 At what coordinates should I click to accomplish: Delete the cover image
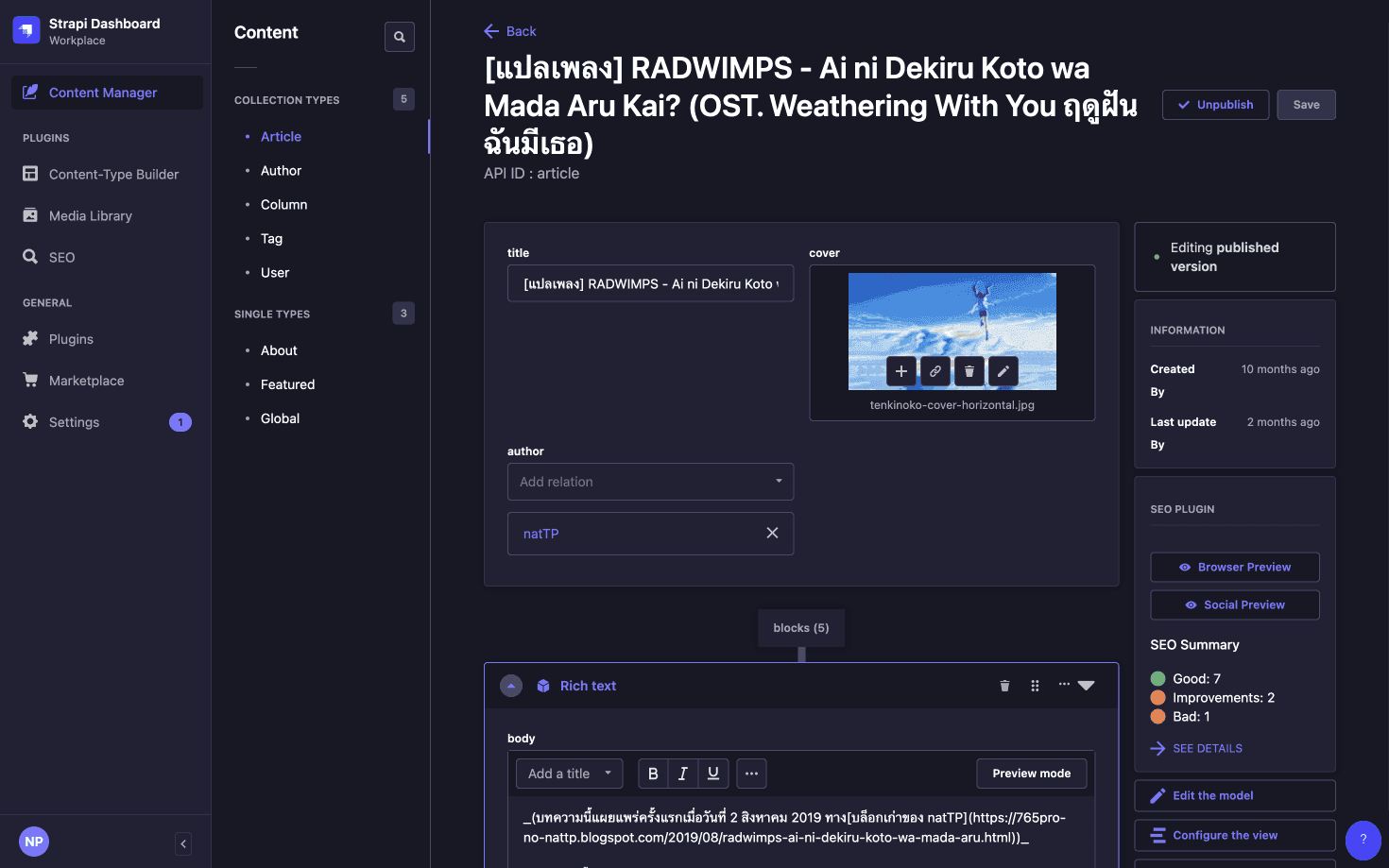tap(969, 371)
